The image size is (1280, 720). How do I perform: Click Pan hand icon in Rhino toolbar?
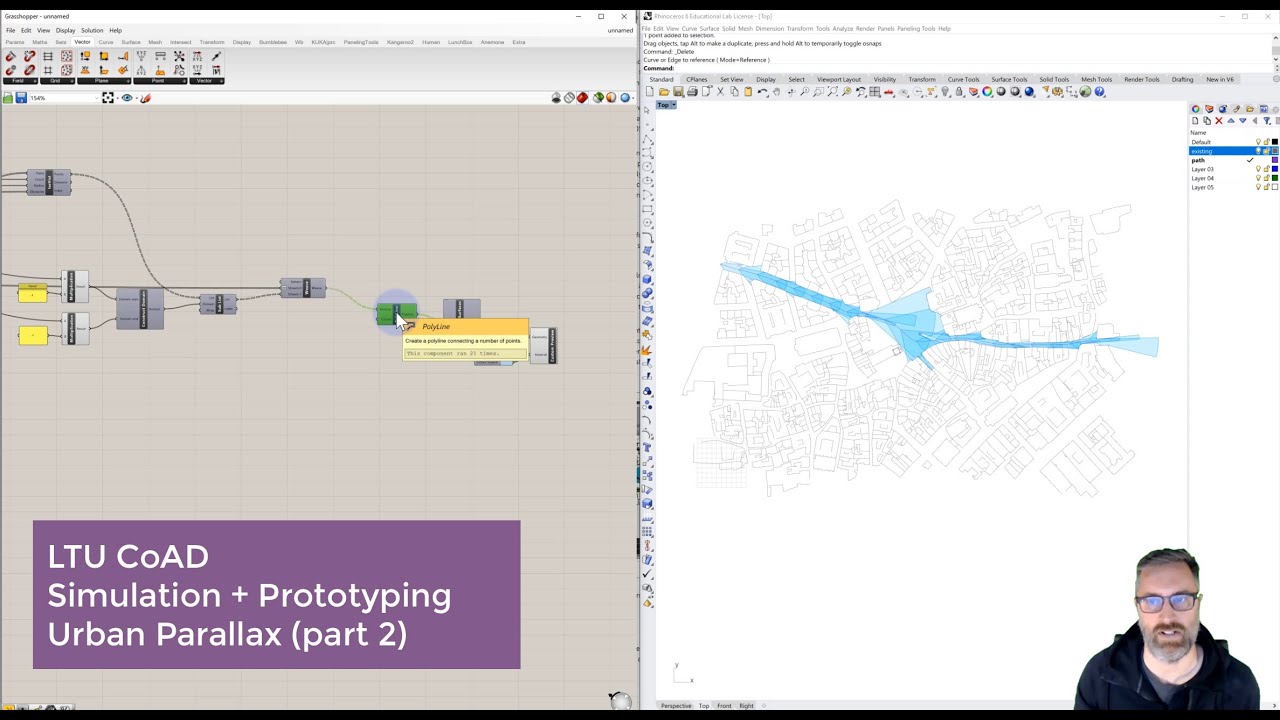point(776,92)
